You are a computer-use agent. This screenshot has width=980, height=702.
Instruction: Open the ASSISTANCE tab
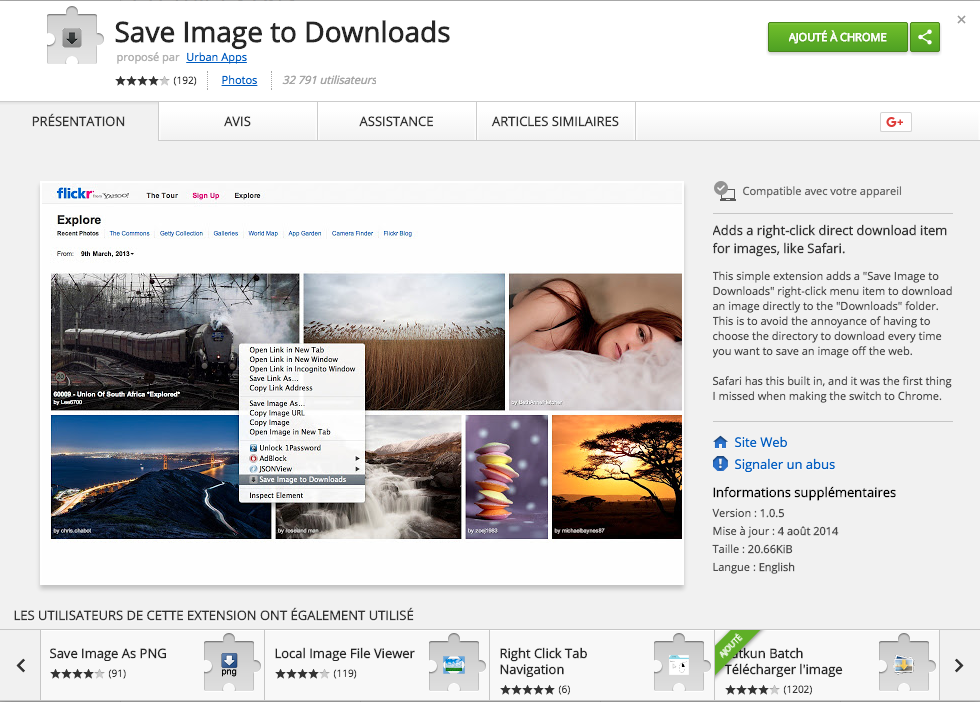[396, 121]
